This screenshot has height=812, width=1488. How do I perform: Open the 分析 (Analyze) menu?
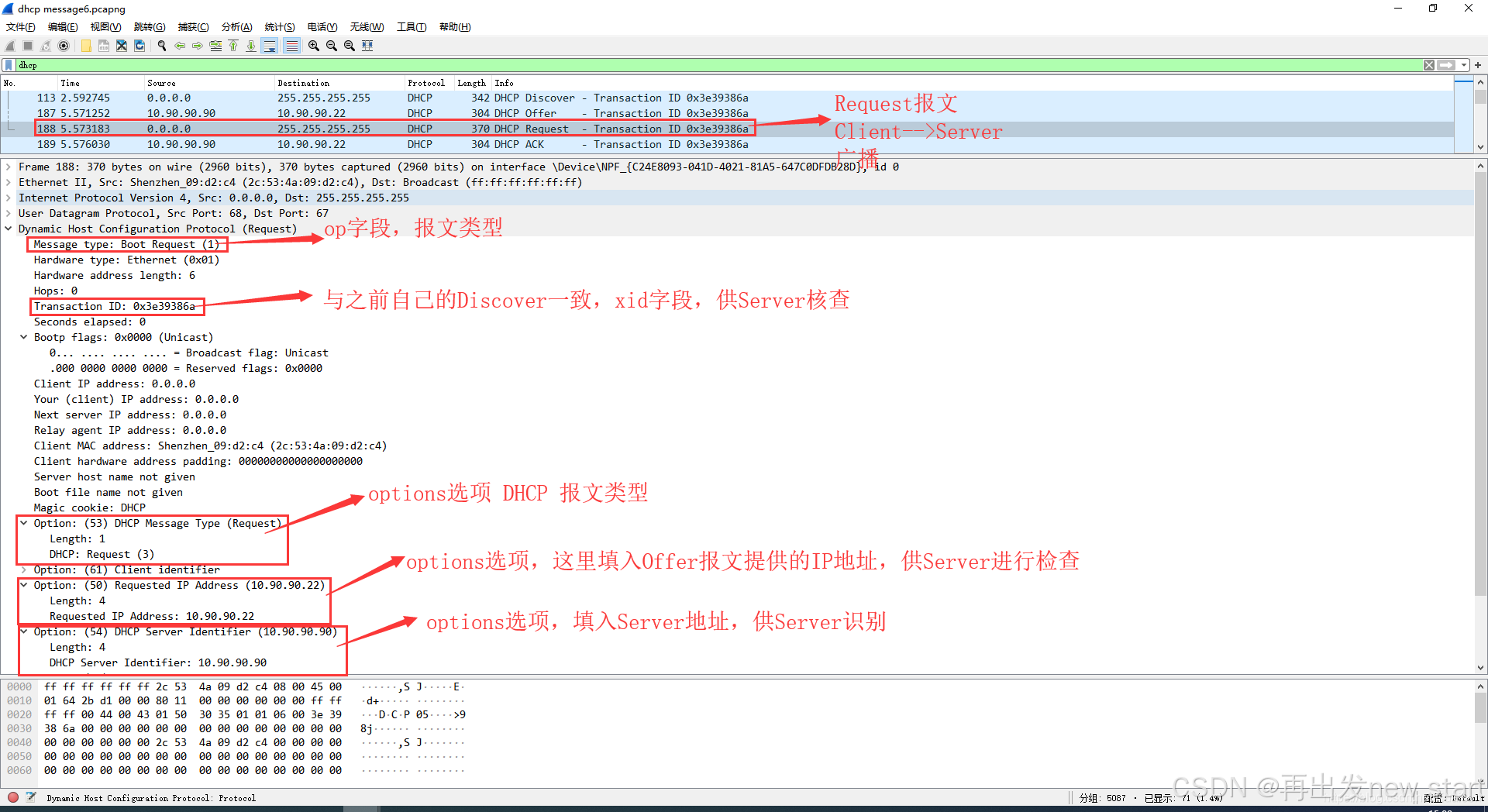(x=237, y=27)
